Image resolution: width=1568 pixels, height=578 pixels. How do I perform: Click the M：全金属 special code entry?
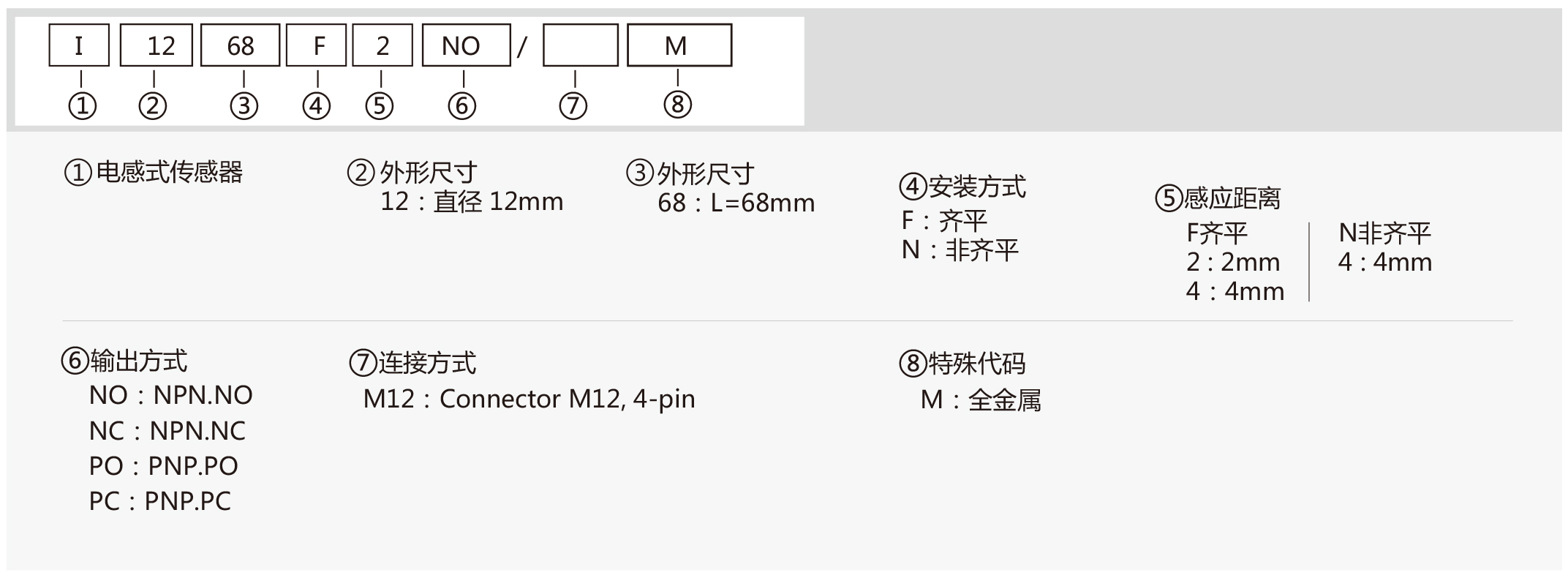click(981, 399)
